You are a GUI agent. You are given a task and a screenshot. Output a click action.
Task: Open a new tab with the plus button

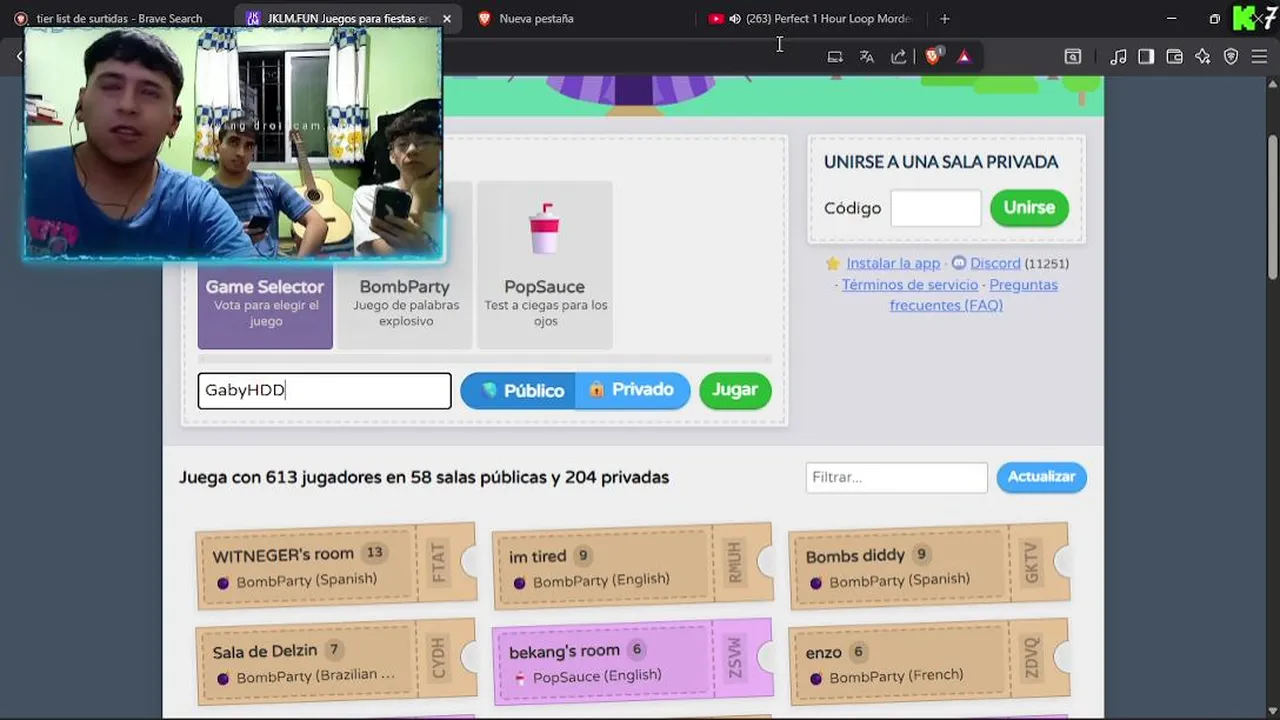pos(944,18)
